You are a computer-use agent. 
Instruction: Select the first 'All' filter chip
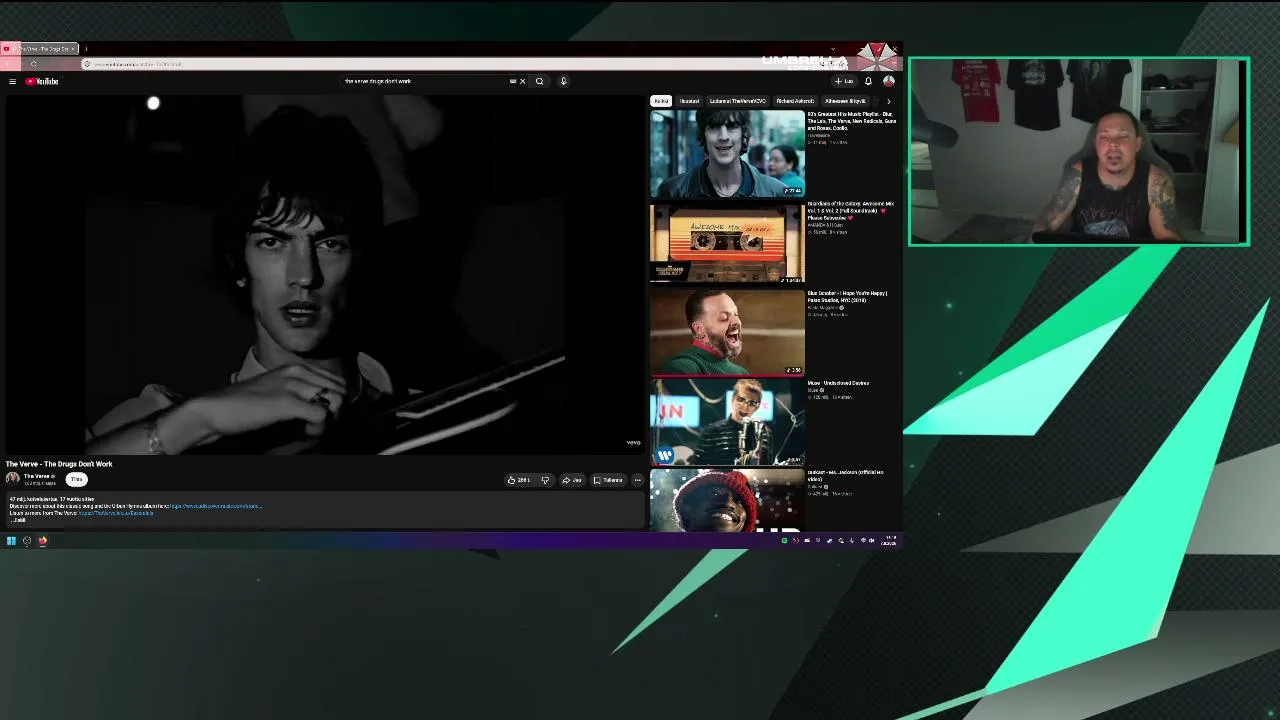click(x=661, y=101)
